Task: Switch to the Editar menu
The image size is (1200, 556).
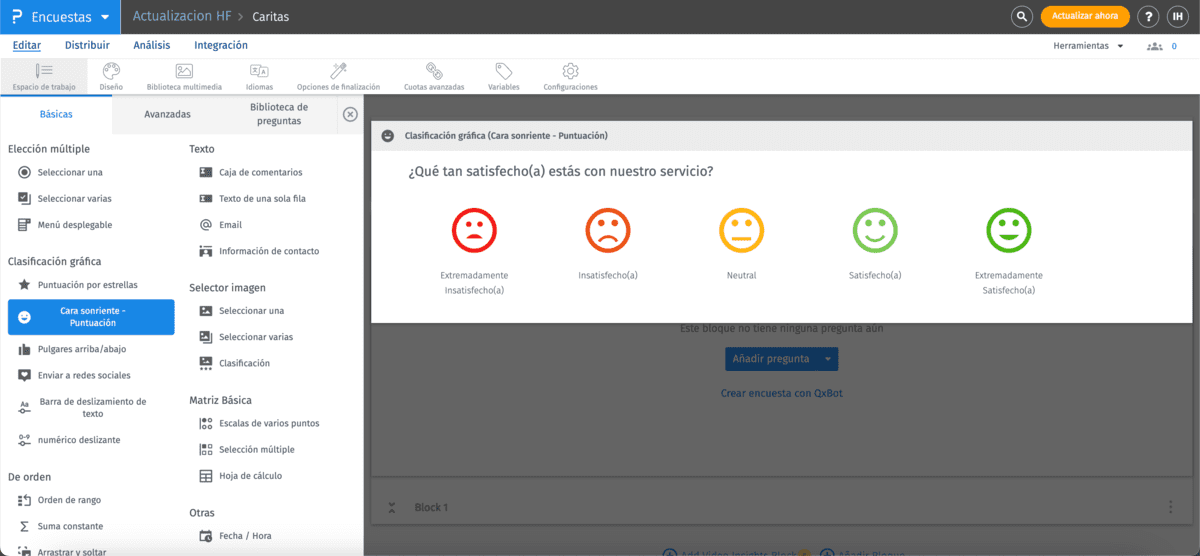Action: 27,46
